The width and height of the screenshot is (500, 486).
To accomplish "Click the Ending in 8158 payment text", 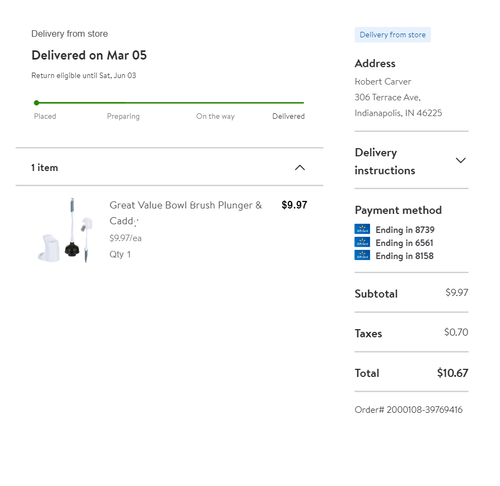I will [404, 256].
